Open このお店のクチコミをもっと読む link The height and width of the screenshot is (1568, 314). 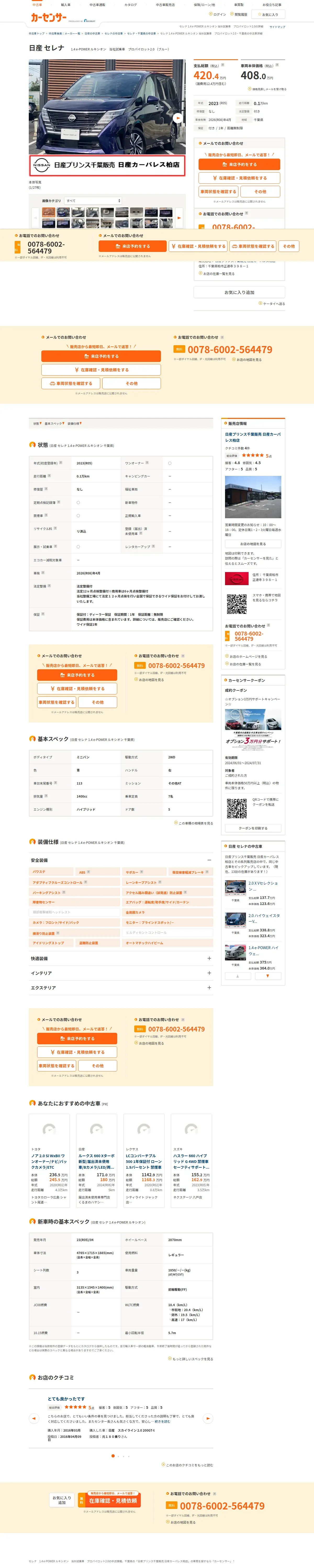pyautogui.click(x=187, y=1465)
